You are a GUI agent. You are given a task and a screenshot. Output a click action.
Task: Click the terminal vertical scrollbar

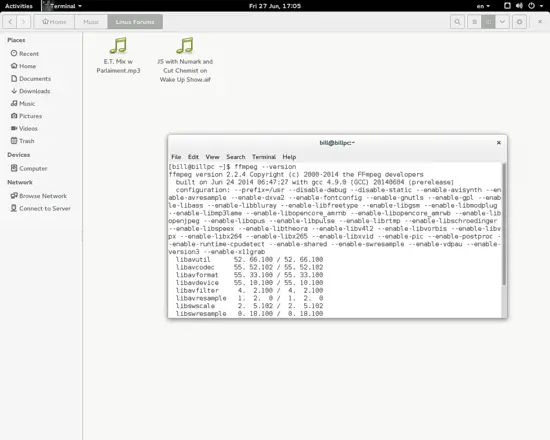(x=504, y=225)
